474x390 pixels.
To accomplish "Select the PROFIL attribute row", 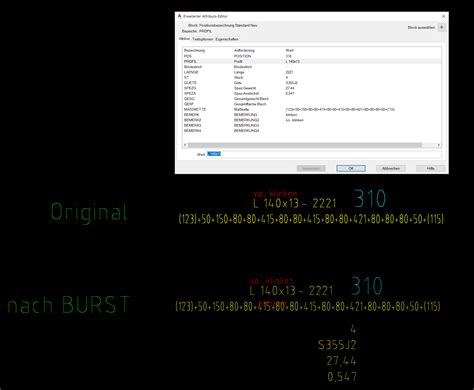I will (312, 61).
